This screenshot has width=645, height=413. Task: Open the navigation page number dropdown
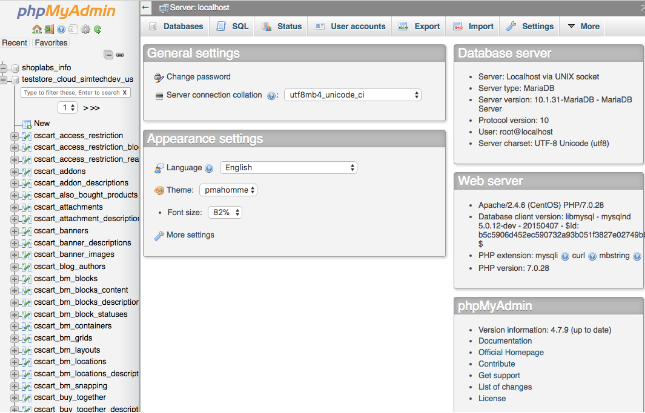pyautogui.click(x=67, y=108)
